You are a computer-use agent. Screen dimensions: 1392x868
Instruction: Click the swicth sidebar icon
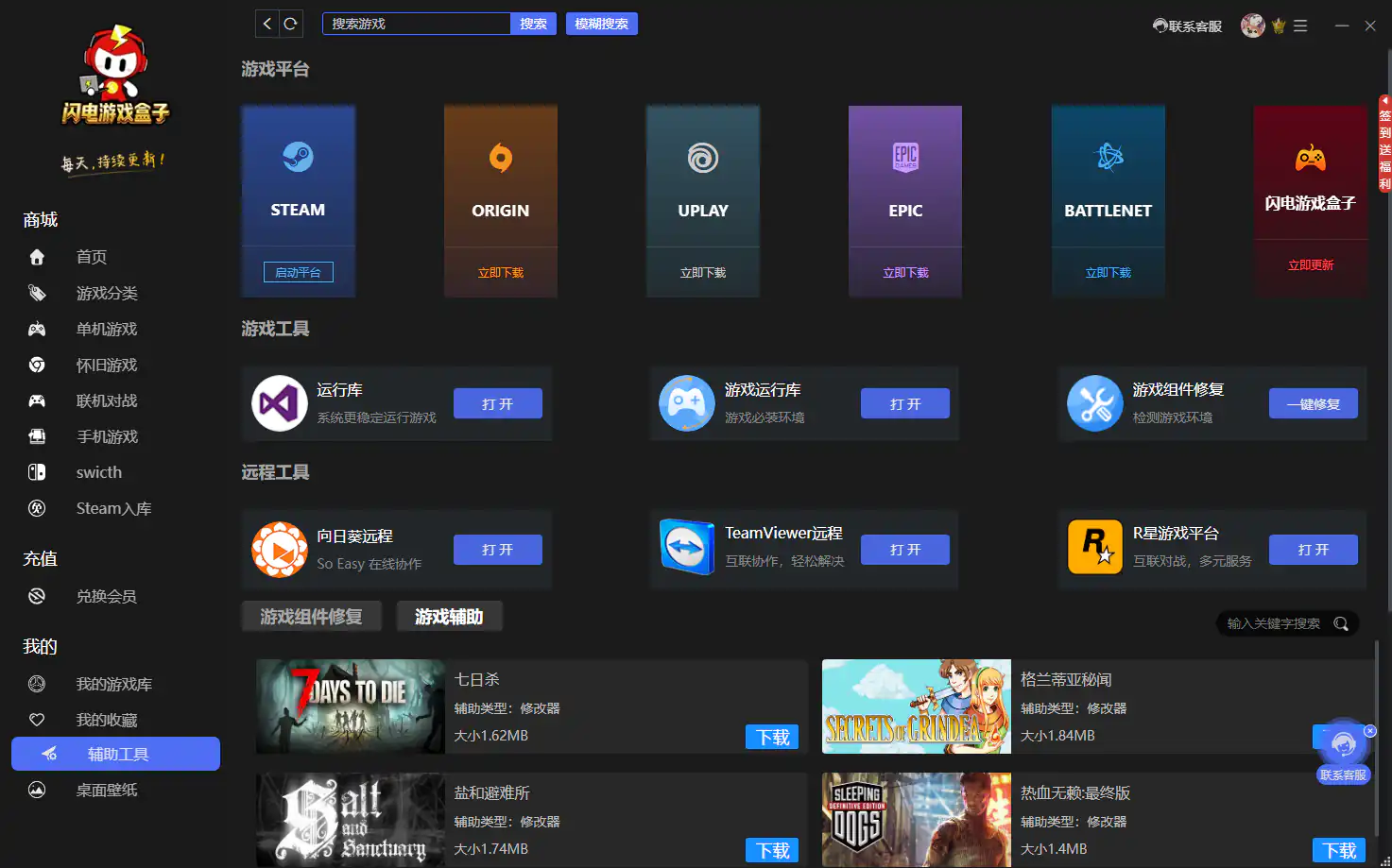tap(37, 472)
